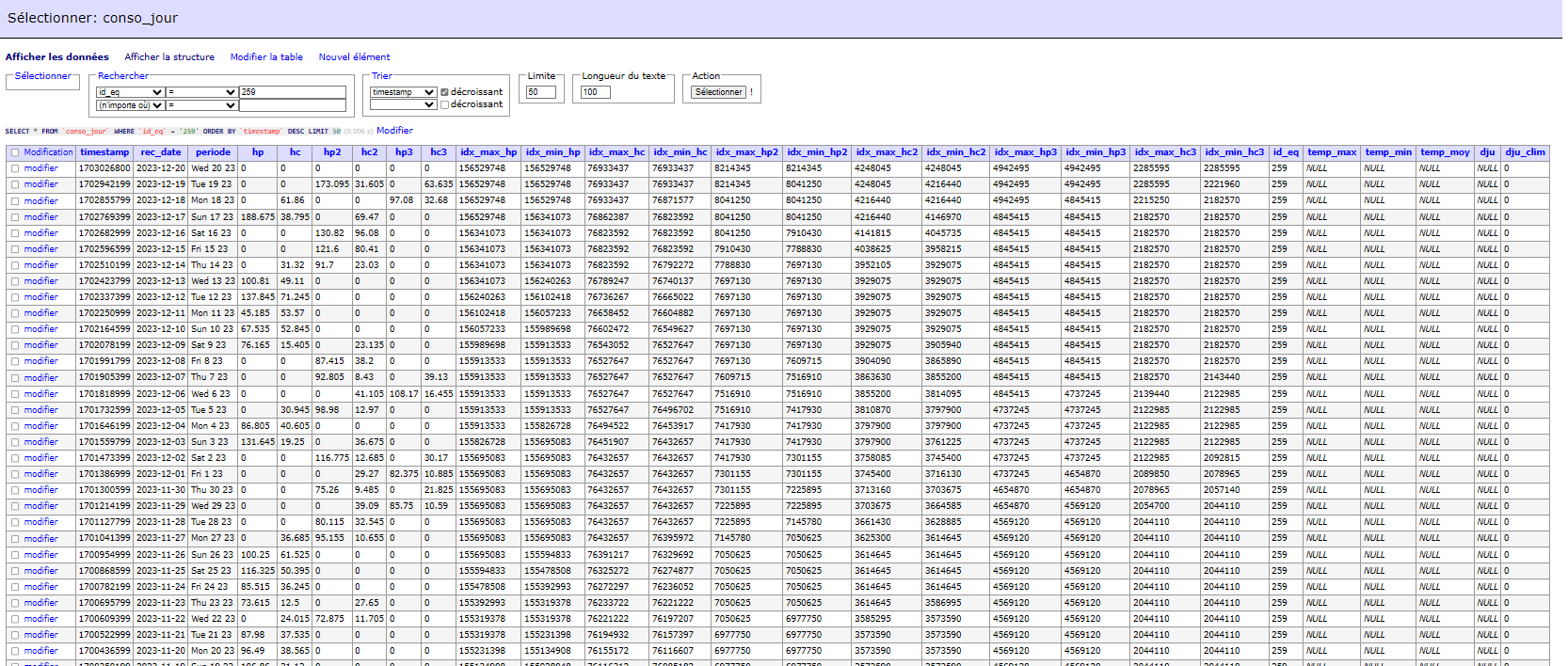Check the select-all checkbox in table header
This screenshot has width=1568, height=666.
coord(15,152)
